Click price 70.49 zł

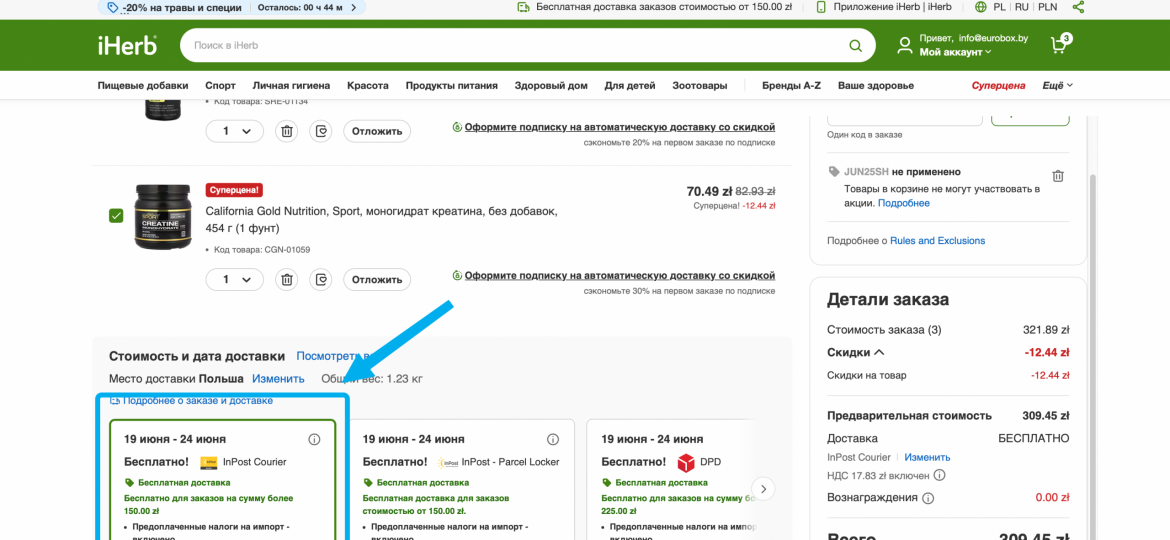tap(709, 190)
